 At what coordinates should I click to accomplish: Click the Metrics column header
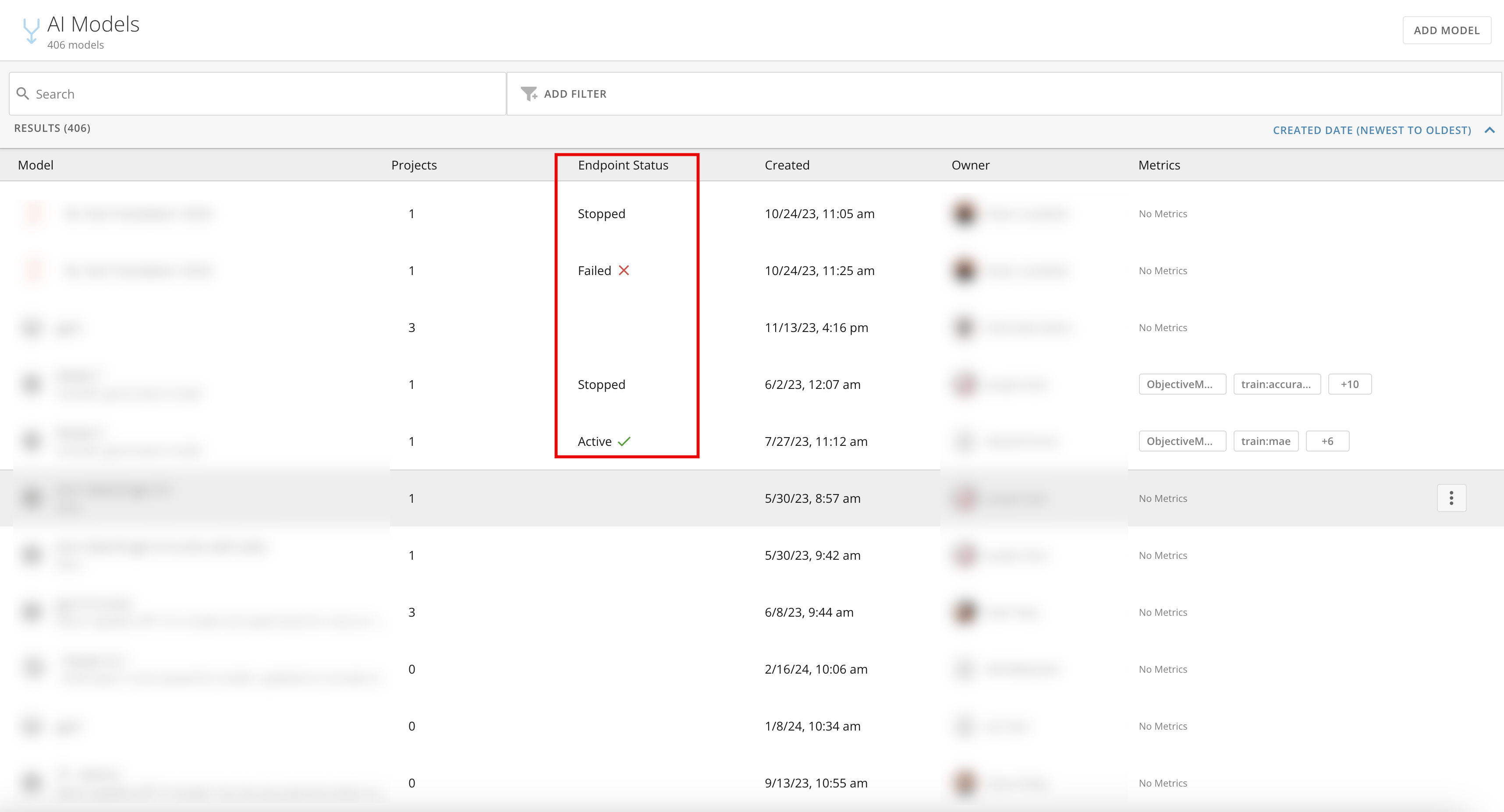pyautogui.click(x=1159, y=165)
